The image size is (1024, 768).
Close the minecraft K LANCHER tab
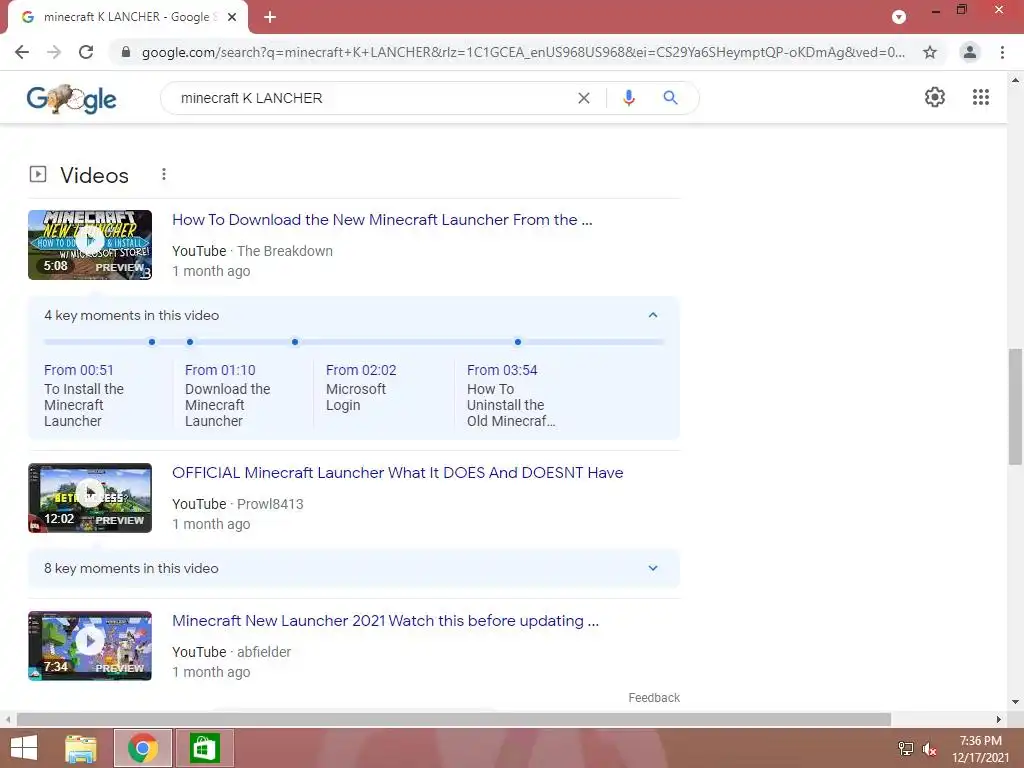(x=232, y=17)
